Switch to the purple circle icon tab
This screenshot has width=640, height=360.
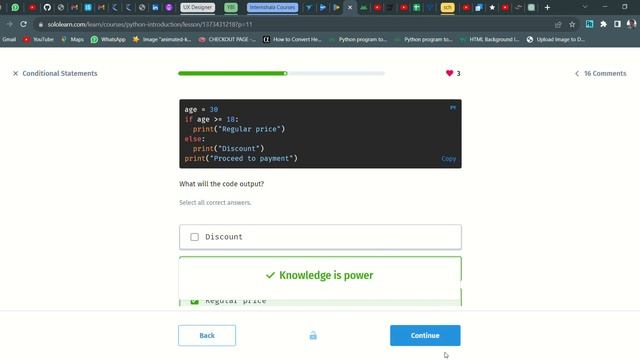pyautogui.click(x=169, y=7)
